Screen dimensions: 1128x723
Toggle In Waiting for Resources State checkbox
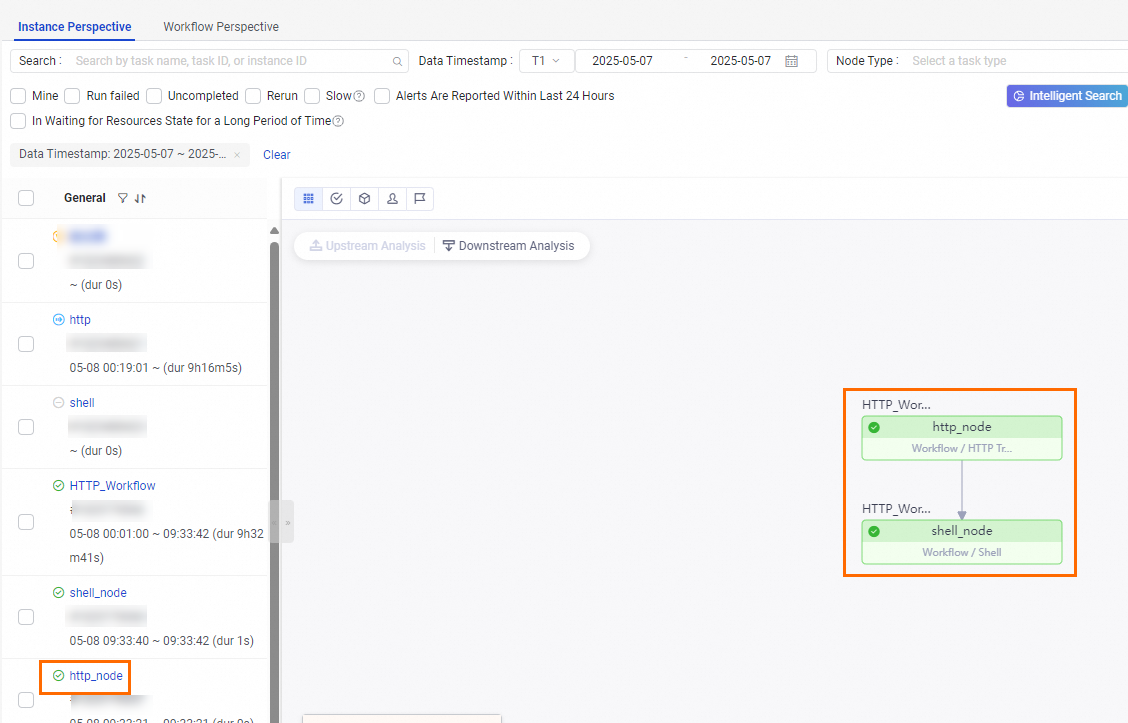[18, 121]
